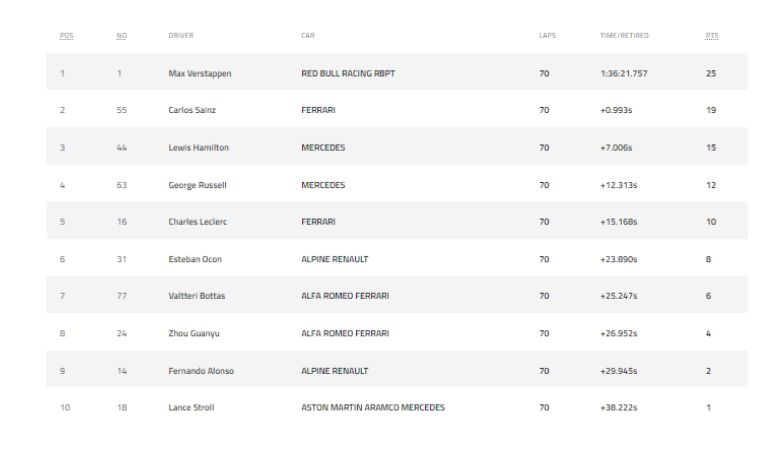Click RED BULL RACING RBPT car name
This screenshot has width=772, height=469.
coord(348,73)
